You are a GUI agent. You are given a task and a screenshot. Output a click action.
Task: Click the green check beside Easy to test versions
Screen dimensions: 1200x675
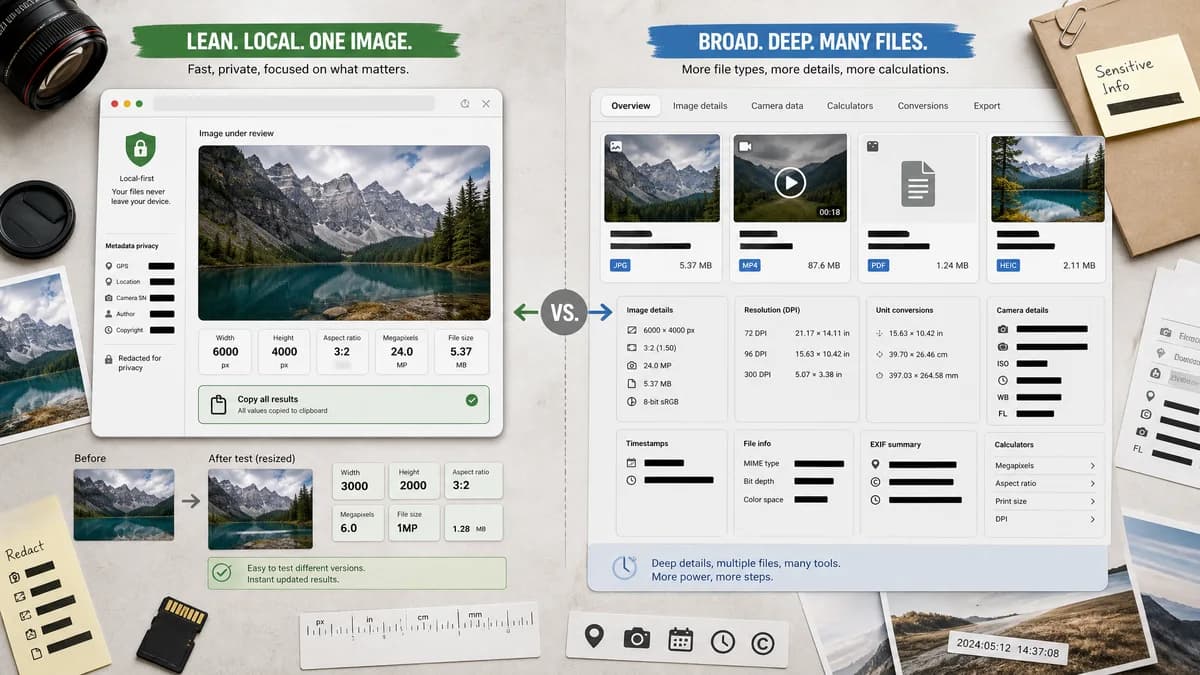[x=223, y=573]
